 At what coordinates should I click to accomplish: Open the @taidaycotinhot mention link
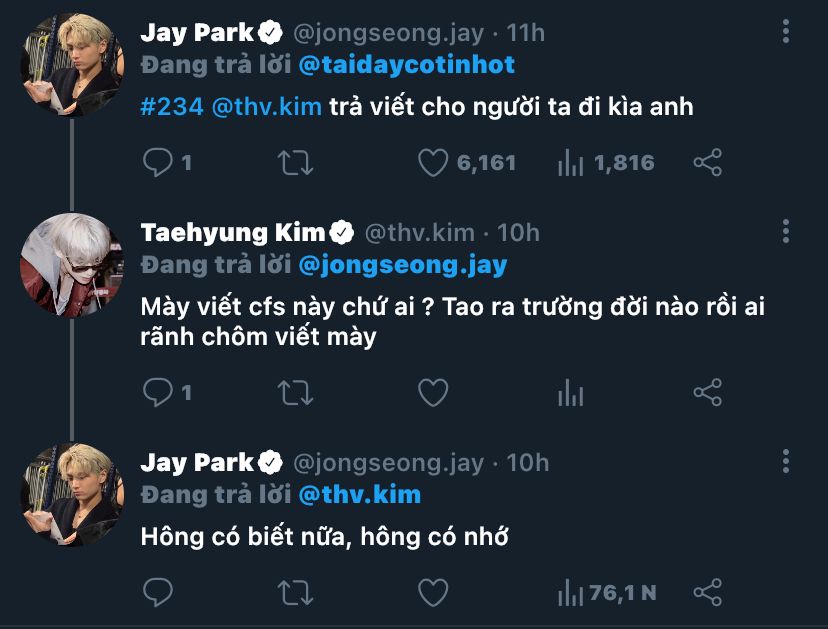click(x=407, y=66)
